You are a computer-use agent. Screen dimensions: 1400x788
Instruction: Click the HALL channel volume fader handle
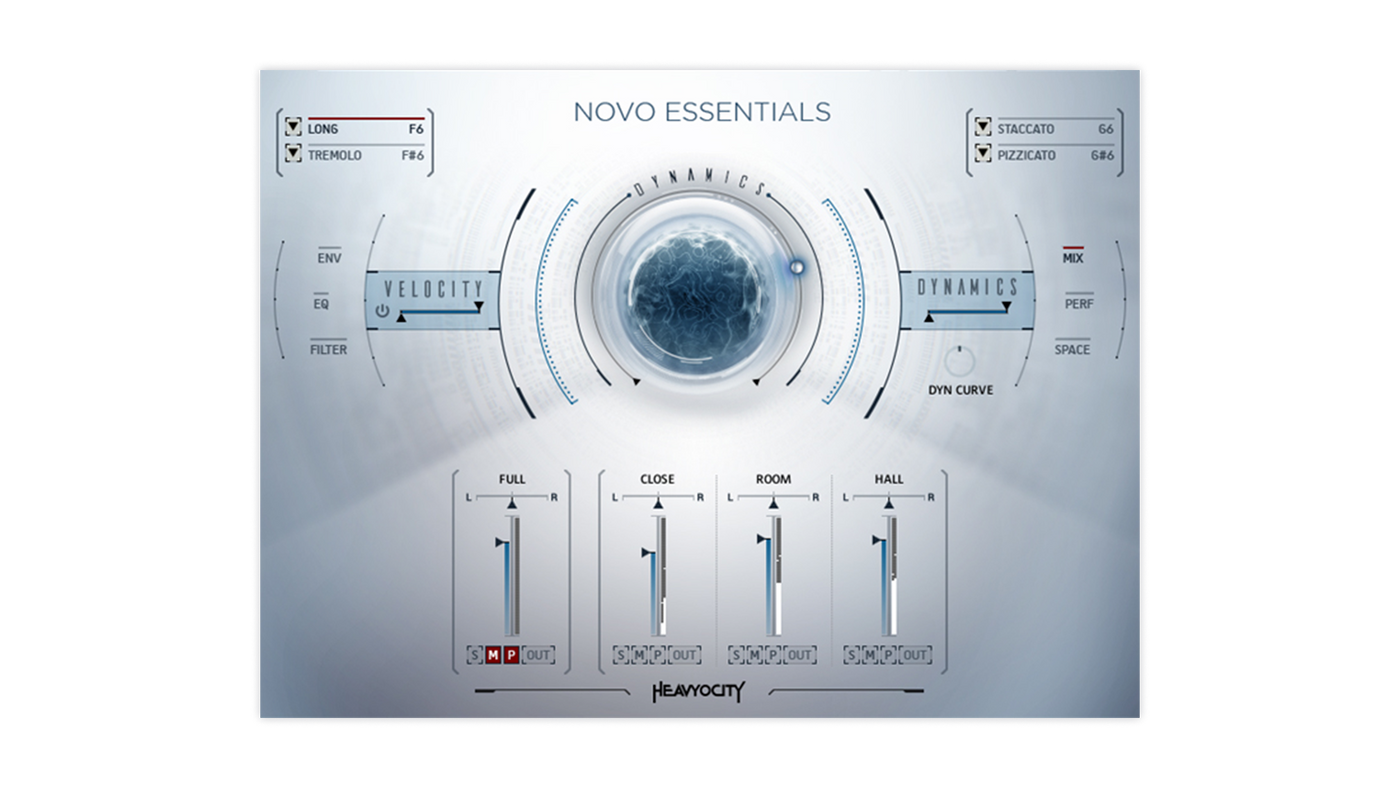point(877,540)
